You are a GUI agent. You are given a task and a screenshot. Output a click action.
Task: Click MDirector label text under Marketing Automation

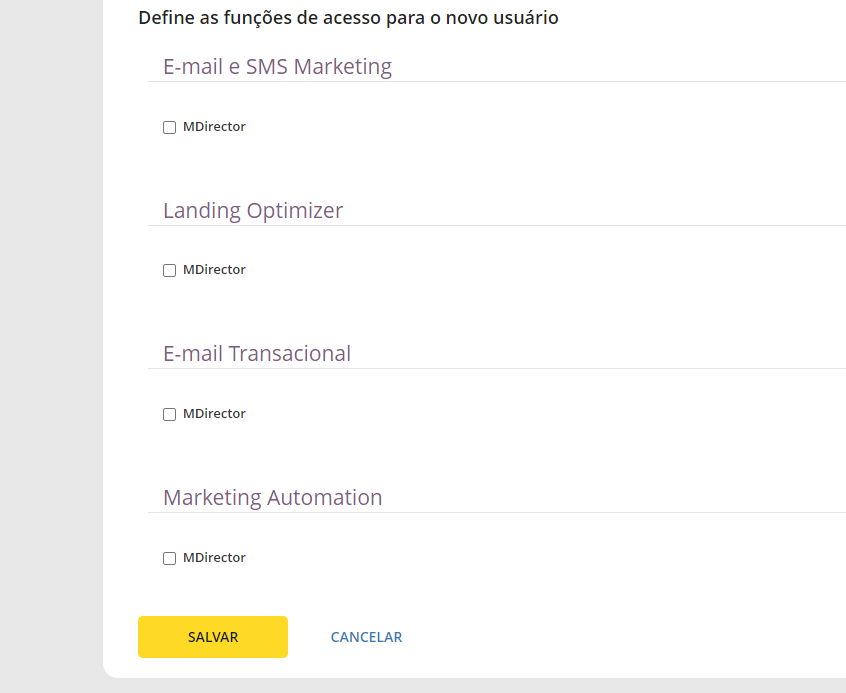coord(214,558)
